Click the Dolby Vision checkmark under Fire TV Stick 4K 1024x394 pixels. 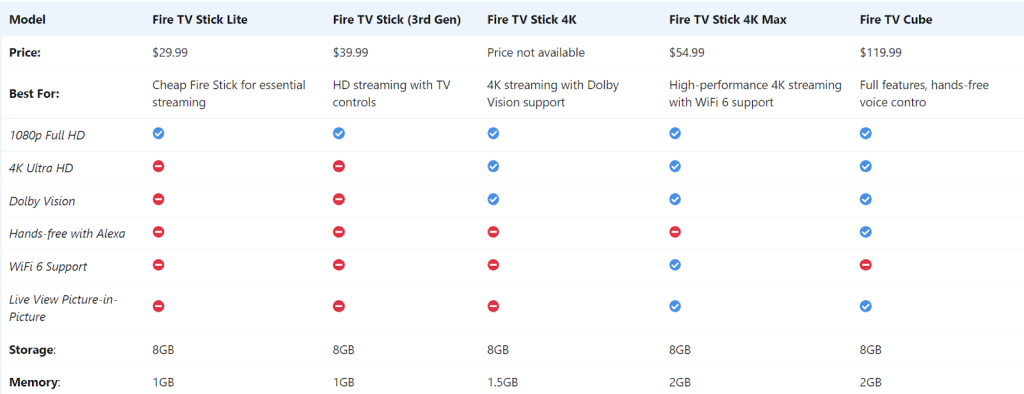point(493,199)
